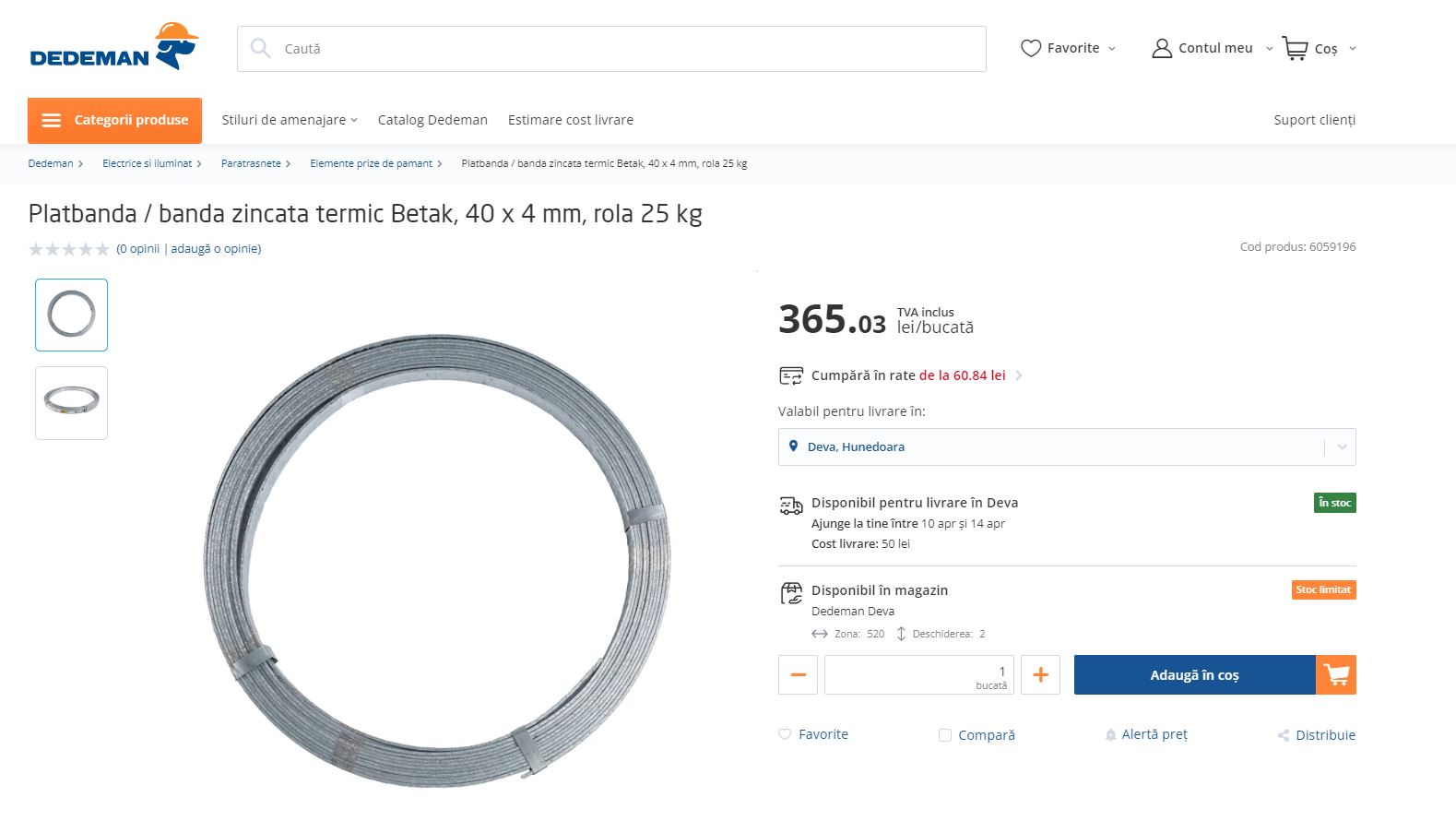Select the second product thumbnail
The width and height of the screenshot is (1456, 833).
tap(72, 403)
